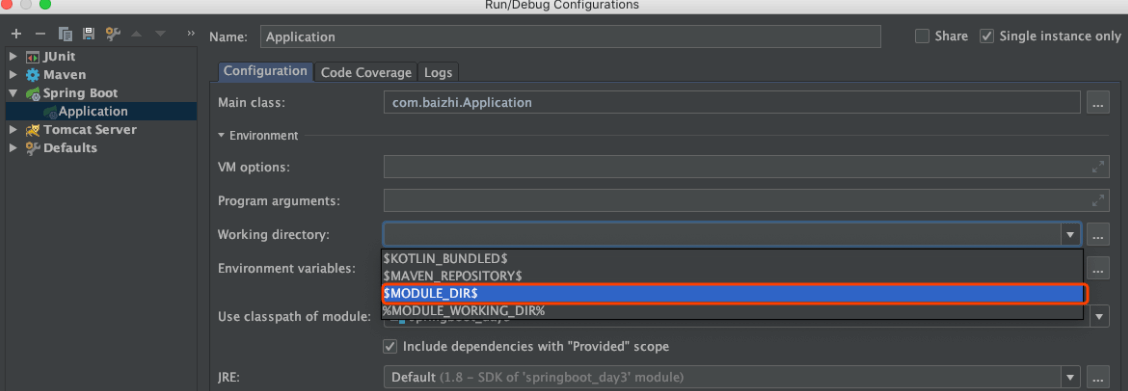Move configuration down arrow
1128x391 pixels.
160,34
